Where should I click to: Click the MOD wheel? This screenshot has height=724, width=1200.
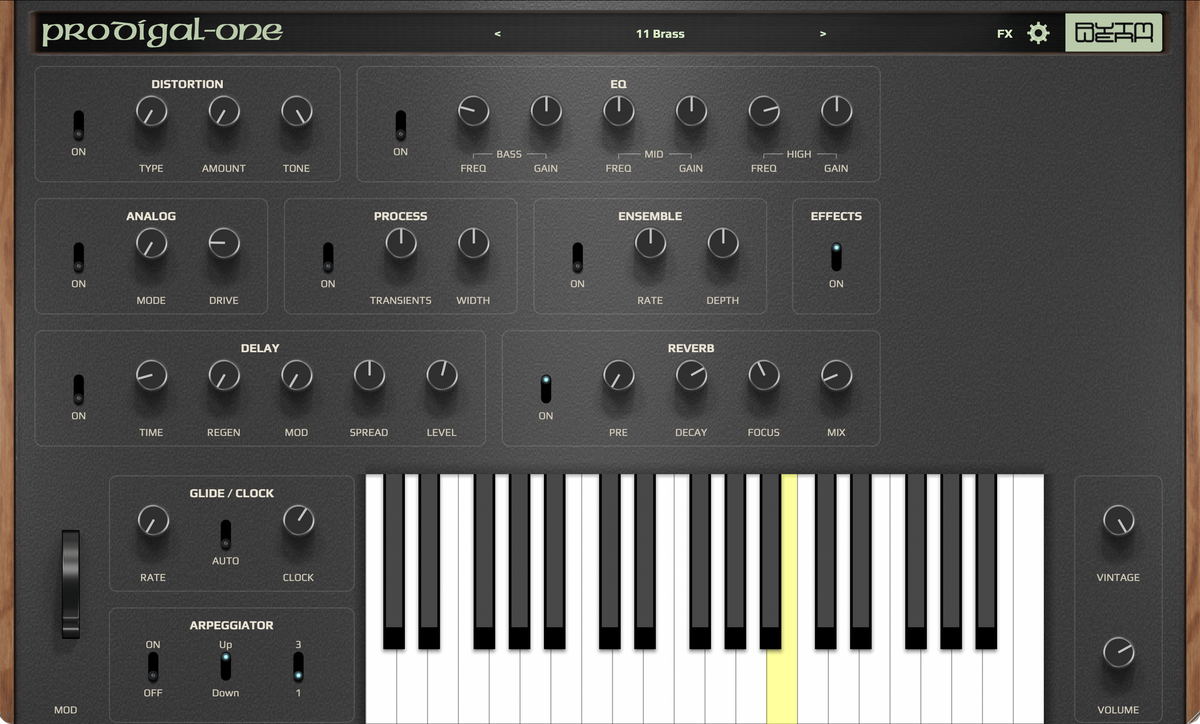(70, 584)
